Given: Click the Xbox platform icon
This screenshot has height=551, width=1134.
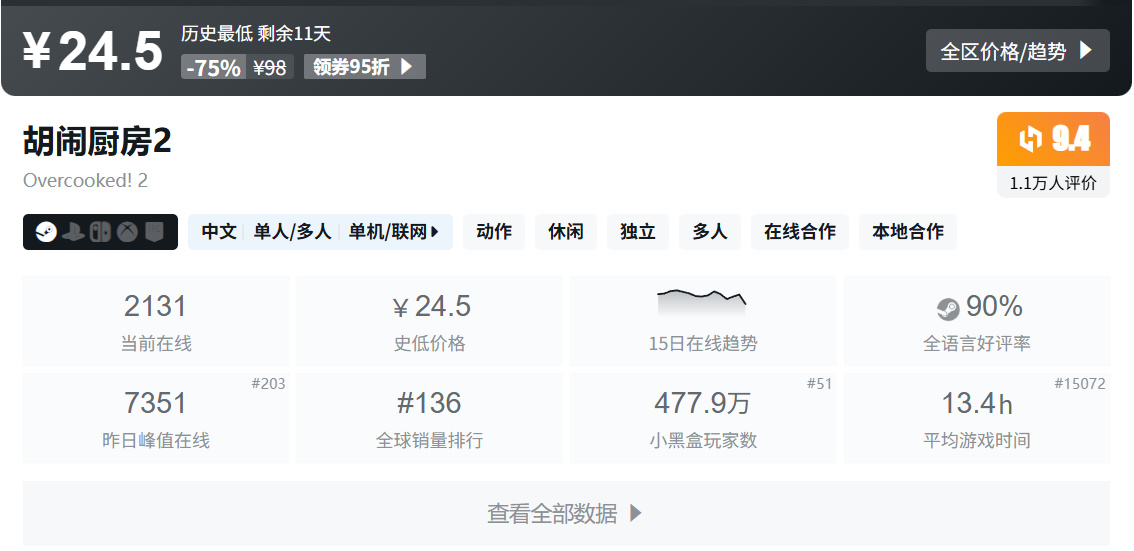Looking at the screenshot, I should tap(127, 232).
